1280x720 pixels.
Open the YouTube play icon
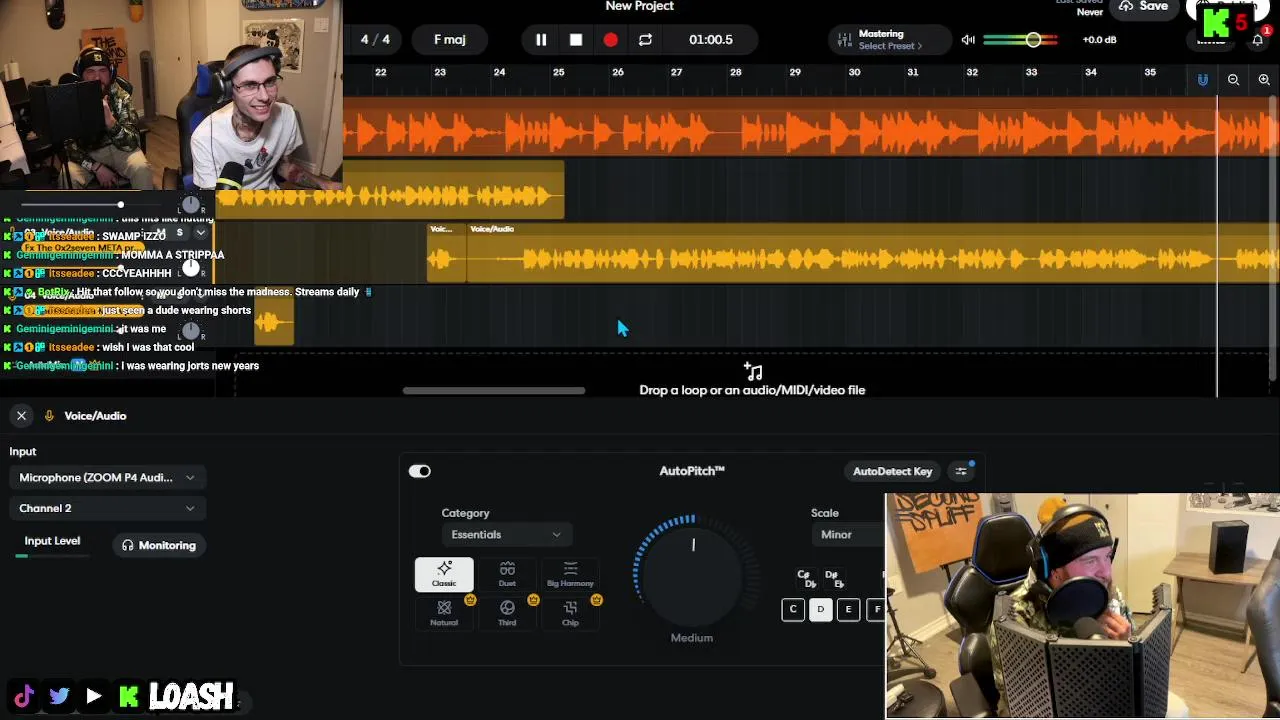(93, 696)
